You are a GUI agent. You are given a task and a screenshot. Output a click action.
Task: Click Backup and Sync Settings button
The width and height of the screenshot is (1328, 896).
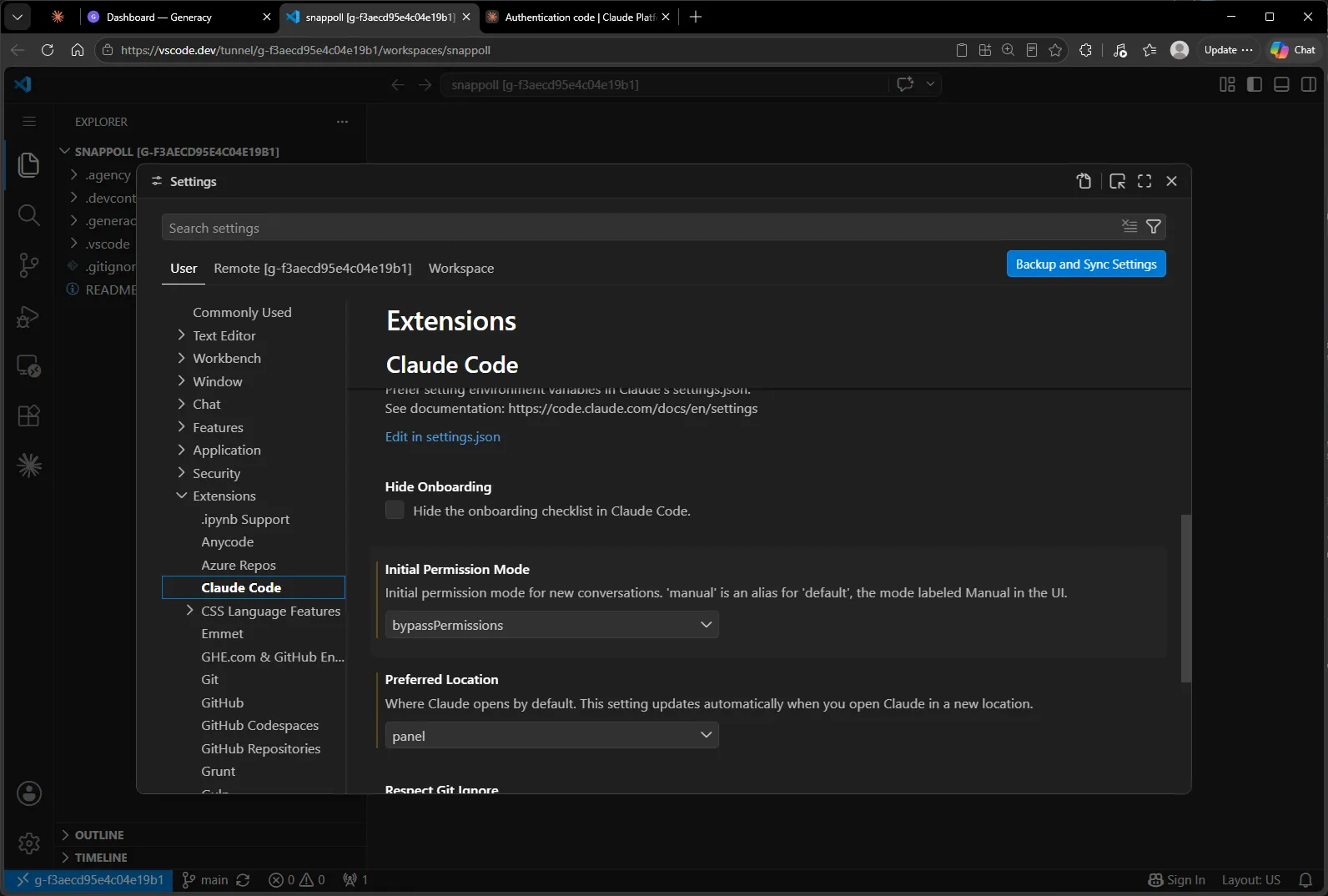click(1086, 264)
